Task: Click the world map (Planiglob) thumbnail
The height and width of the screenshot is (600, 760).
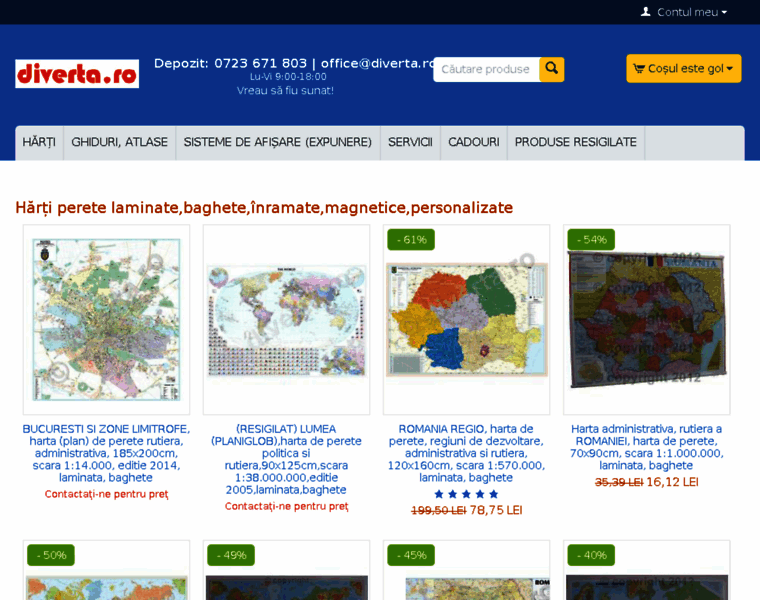Action: [286, 319]
